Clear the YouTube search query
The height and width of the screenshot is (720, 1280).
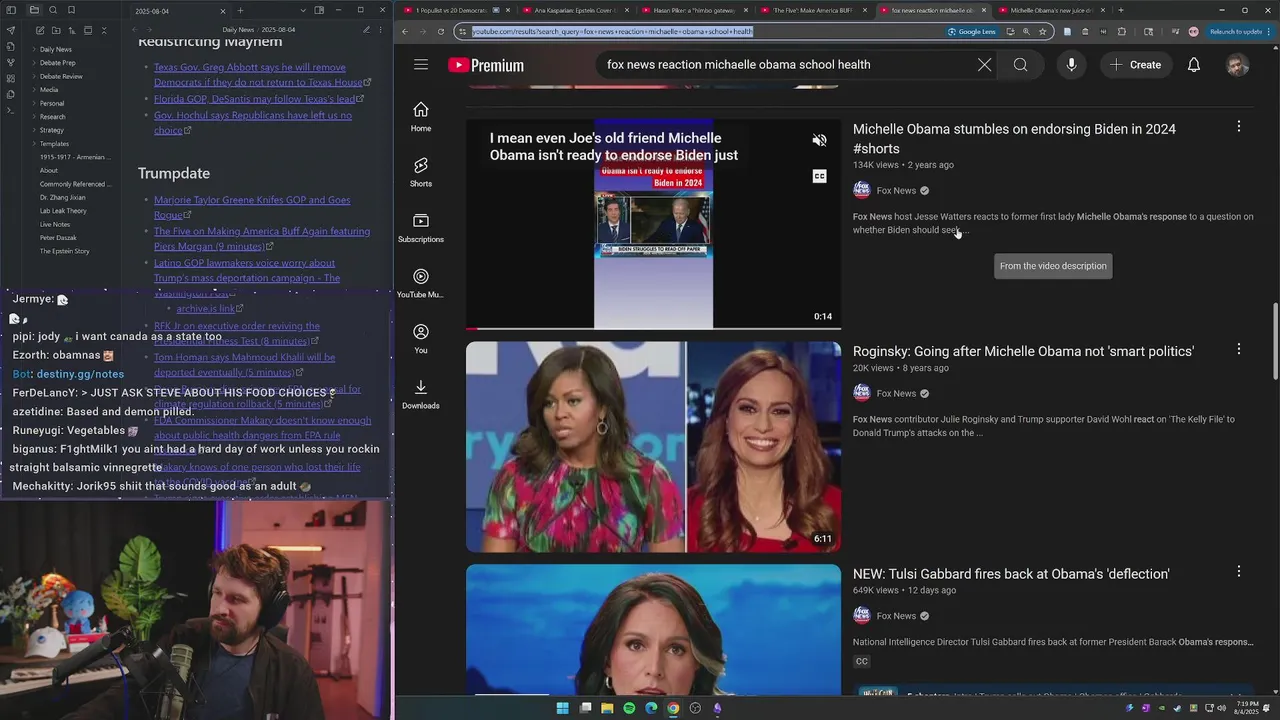coord(984,65)
